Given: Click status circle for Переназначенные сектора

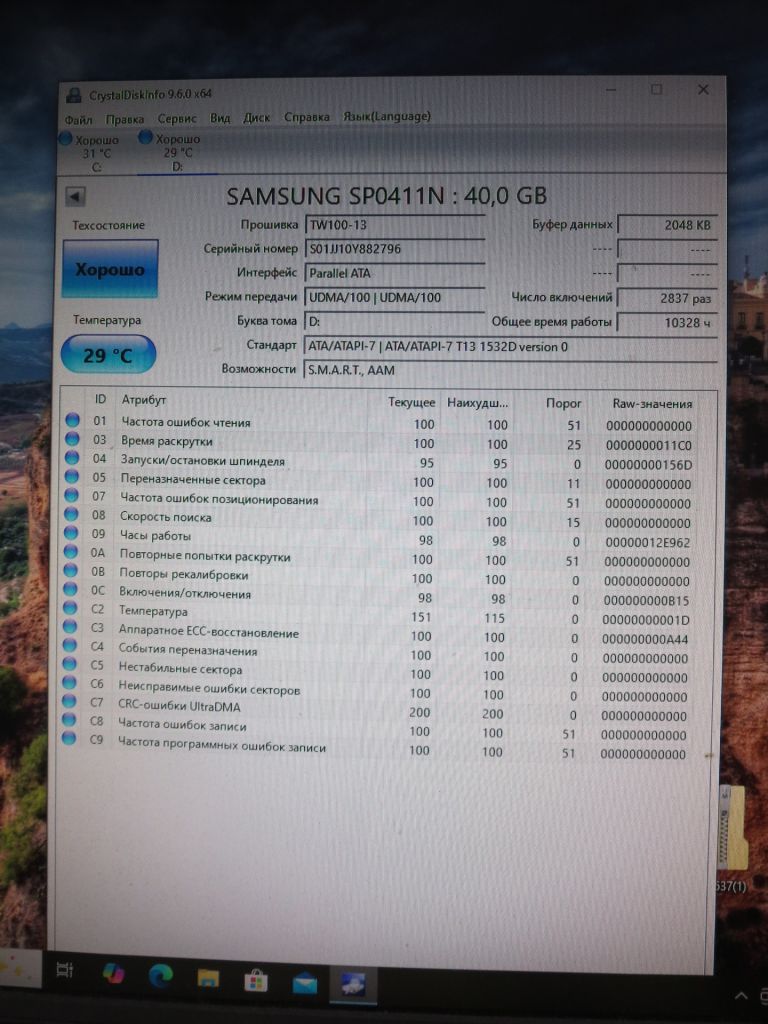Looking at the screenshot, I should pyautogui.click(x=72, y=477).
